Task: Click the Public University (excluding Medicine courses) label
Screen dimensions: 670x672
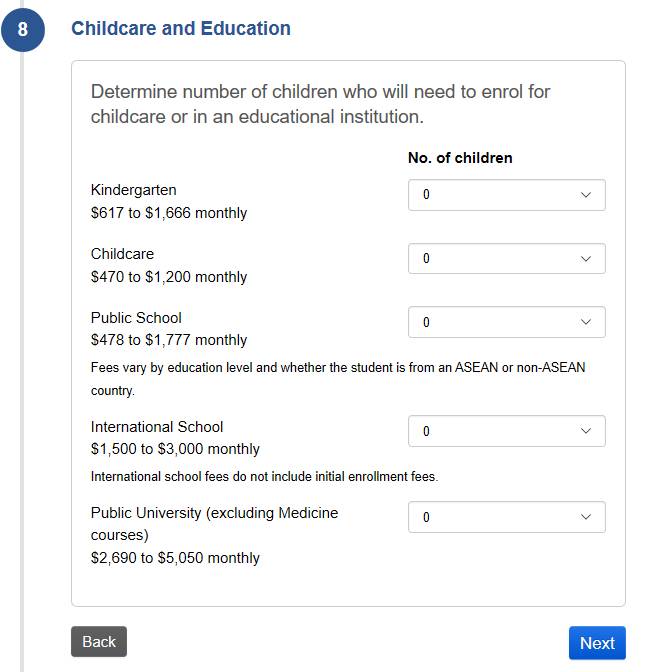Action: (214, 523)
